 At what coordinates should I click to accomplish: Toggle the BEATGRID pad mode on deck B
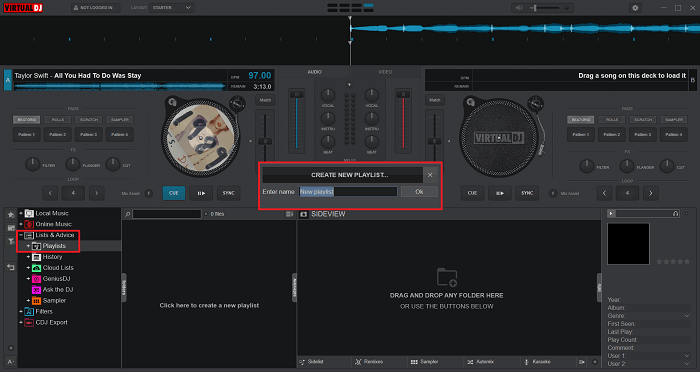tap(581, 120)
